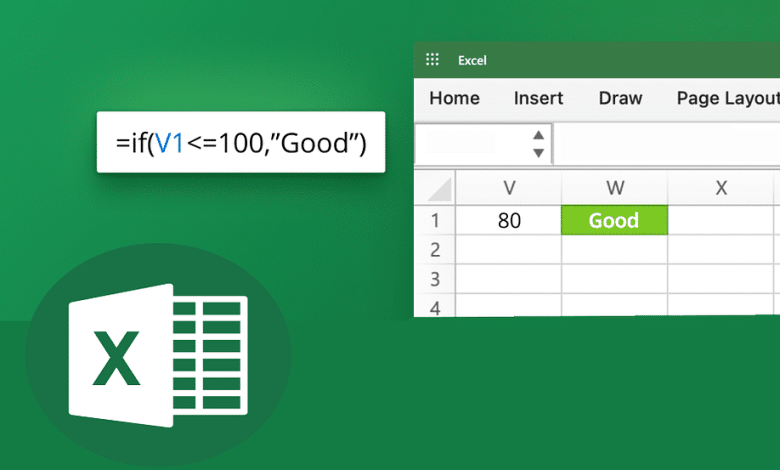
Task: Click into the formula bar
Action: coord(667,144)
